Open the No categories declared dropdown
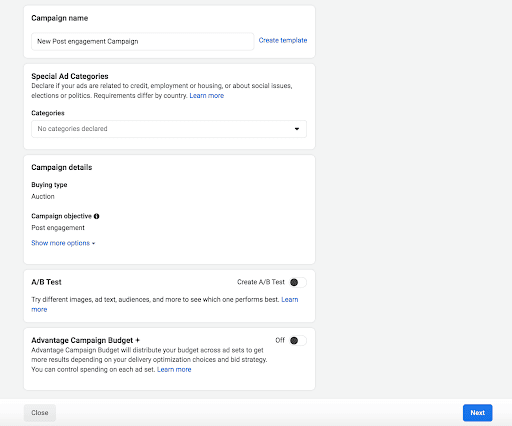This screenshot has width=512, height=426. pos(169,129)
